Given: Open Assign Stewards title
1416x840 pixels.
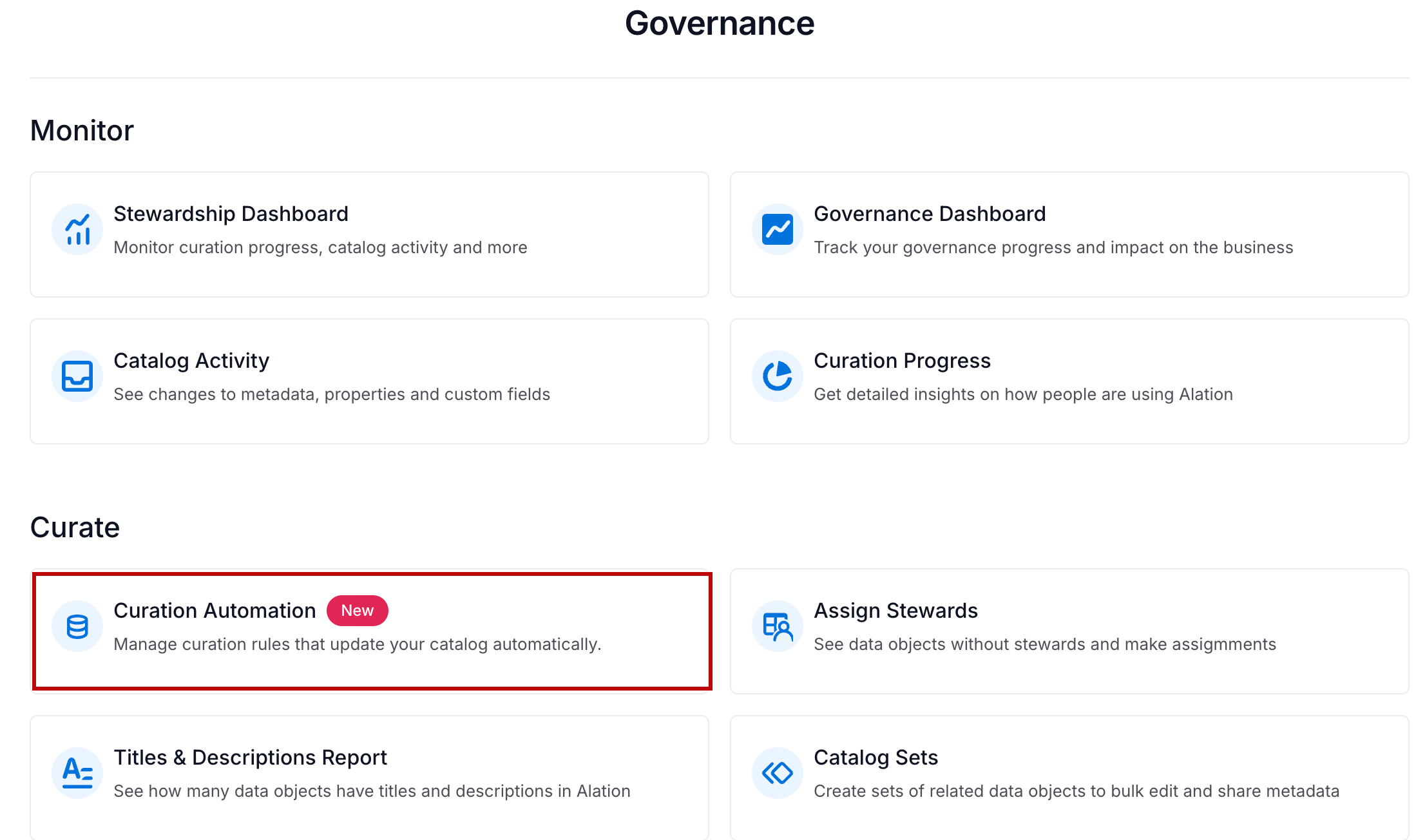Looking at the screenshot, I should click(x=895, y=611).
